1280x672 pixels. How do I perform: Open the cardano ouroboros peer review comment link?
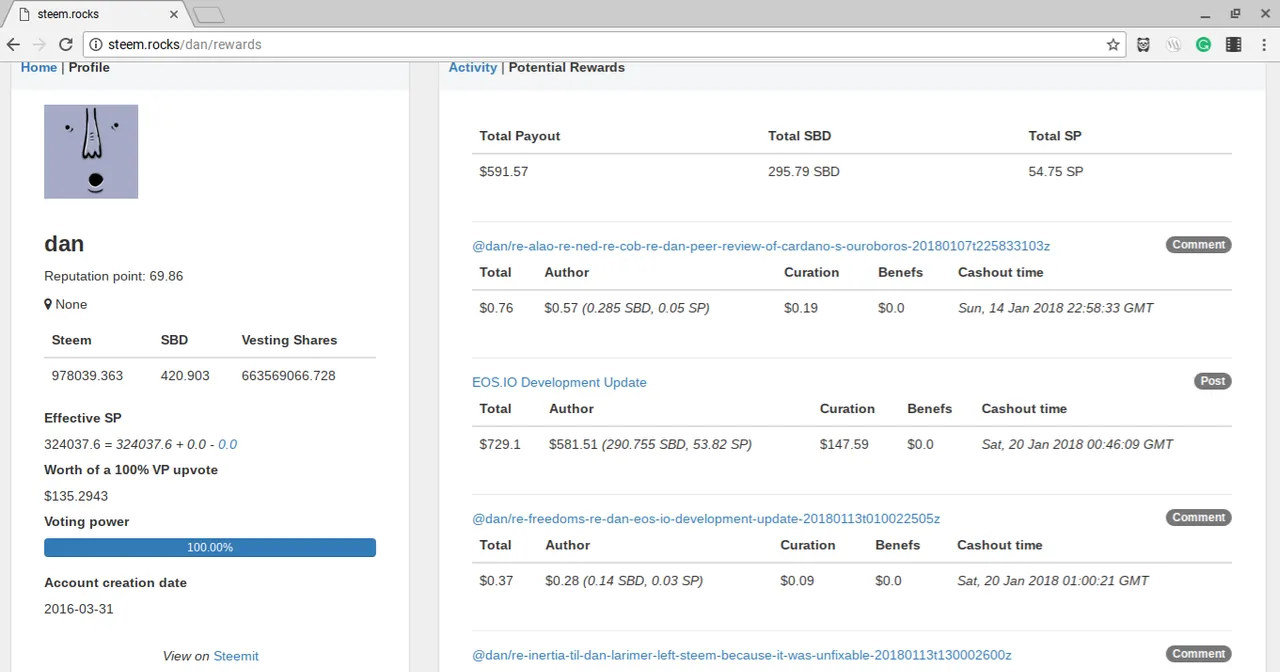pos(760,245)
